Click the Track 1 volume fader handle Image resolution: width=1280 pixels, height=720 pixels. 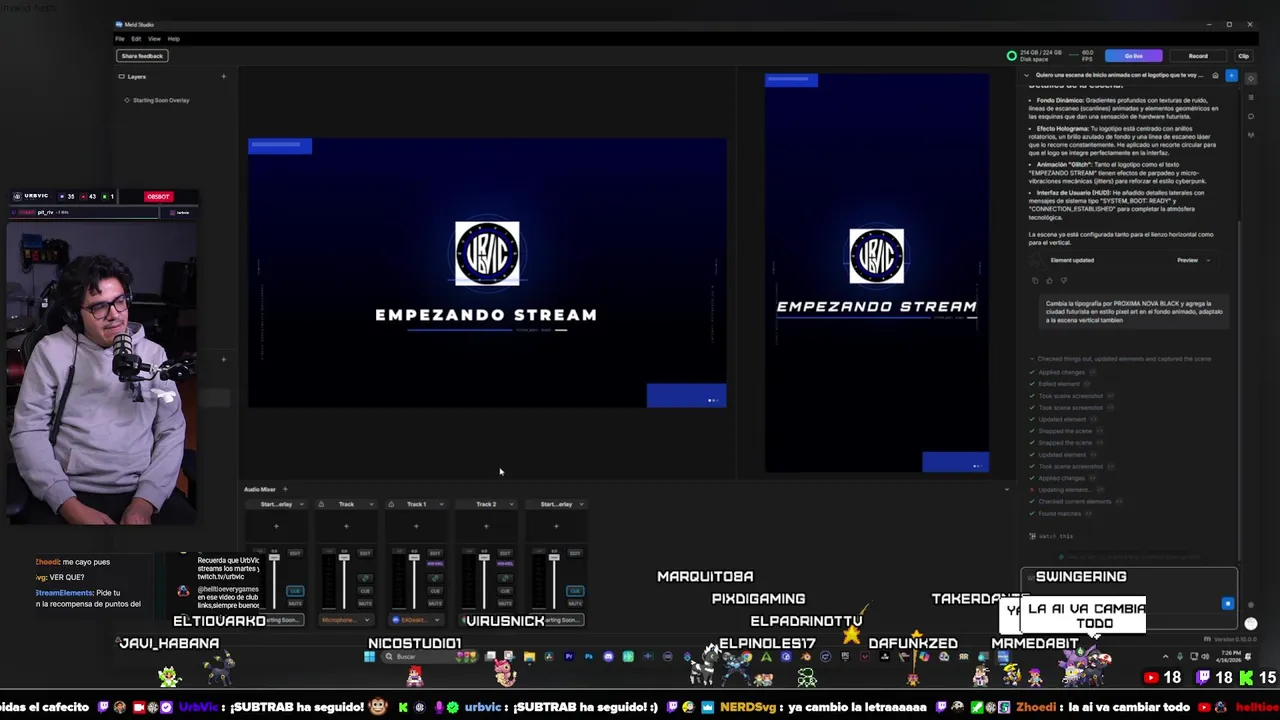414,557
